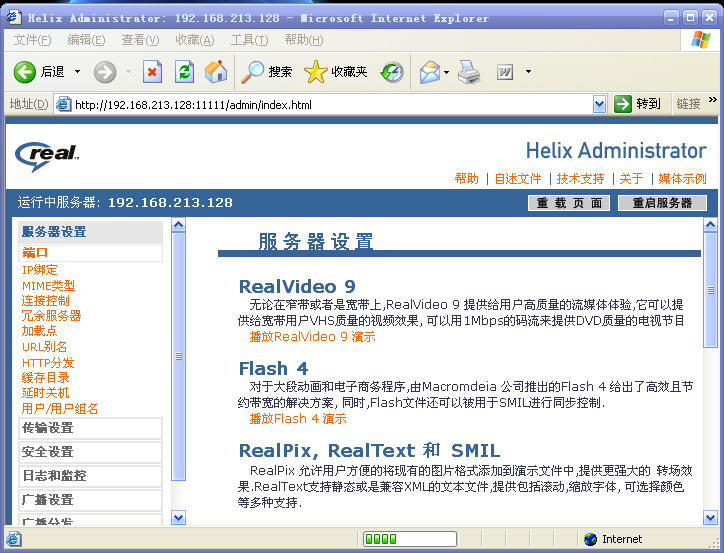Open the 帮助 link in header
The image size is (724, 553).
[466, 179]
